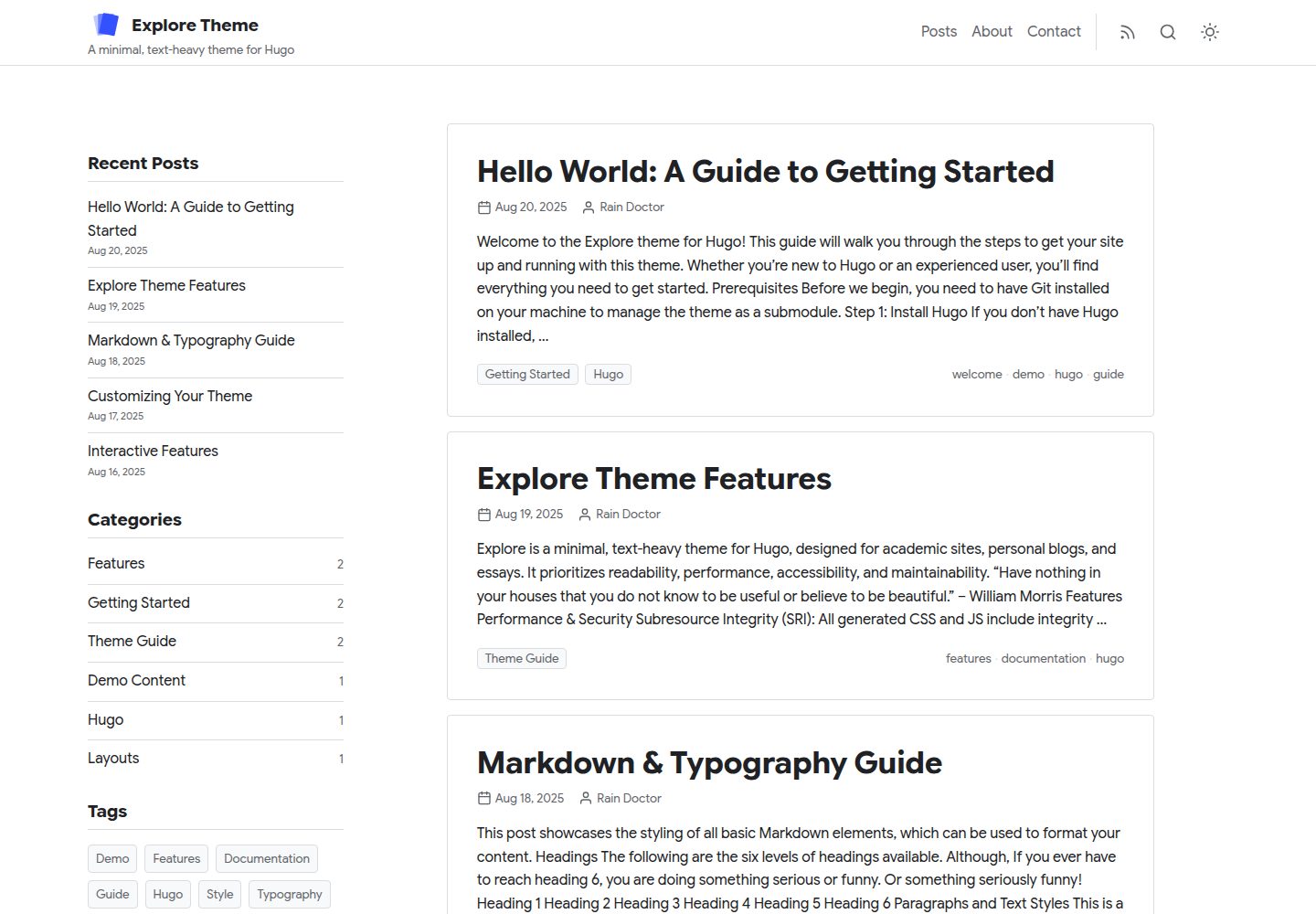This screenshot has height=914, width=1316.
Task: Click the calendar icon beside Aug 20, 2025
Action: [484, 207]
